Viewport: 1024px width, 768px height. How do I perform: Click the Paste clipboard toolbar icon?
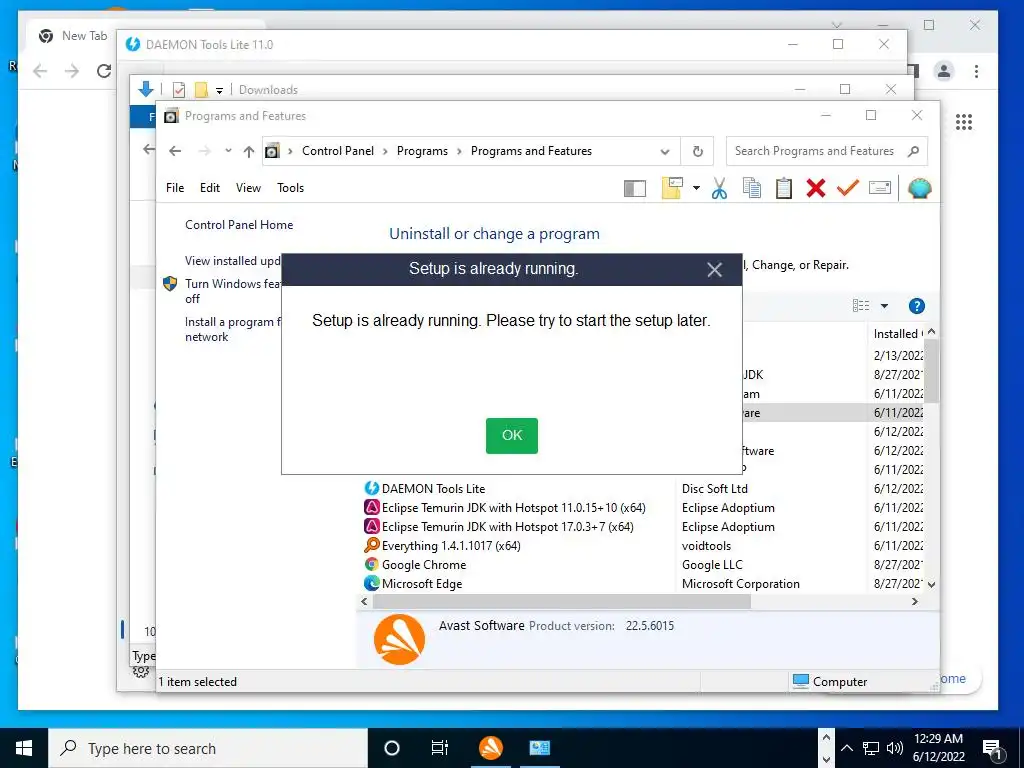click(784, 188)
